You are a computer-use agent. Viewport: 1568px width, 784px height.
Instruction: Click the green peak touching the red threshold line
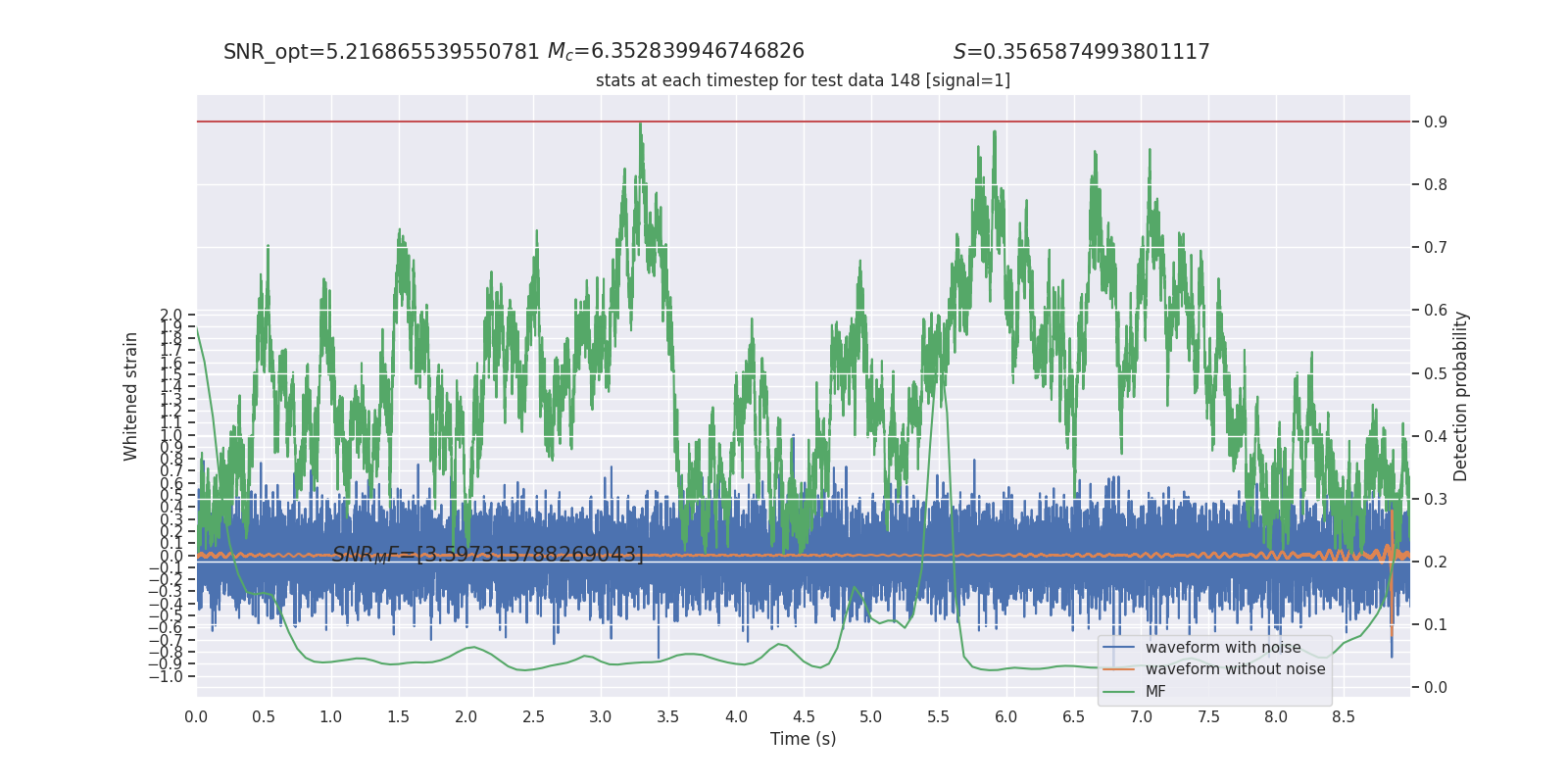tap(640, 125)
